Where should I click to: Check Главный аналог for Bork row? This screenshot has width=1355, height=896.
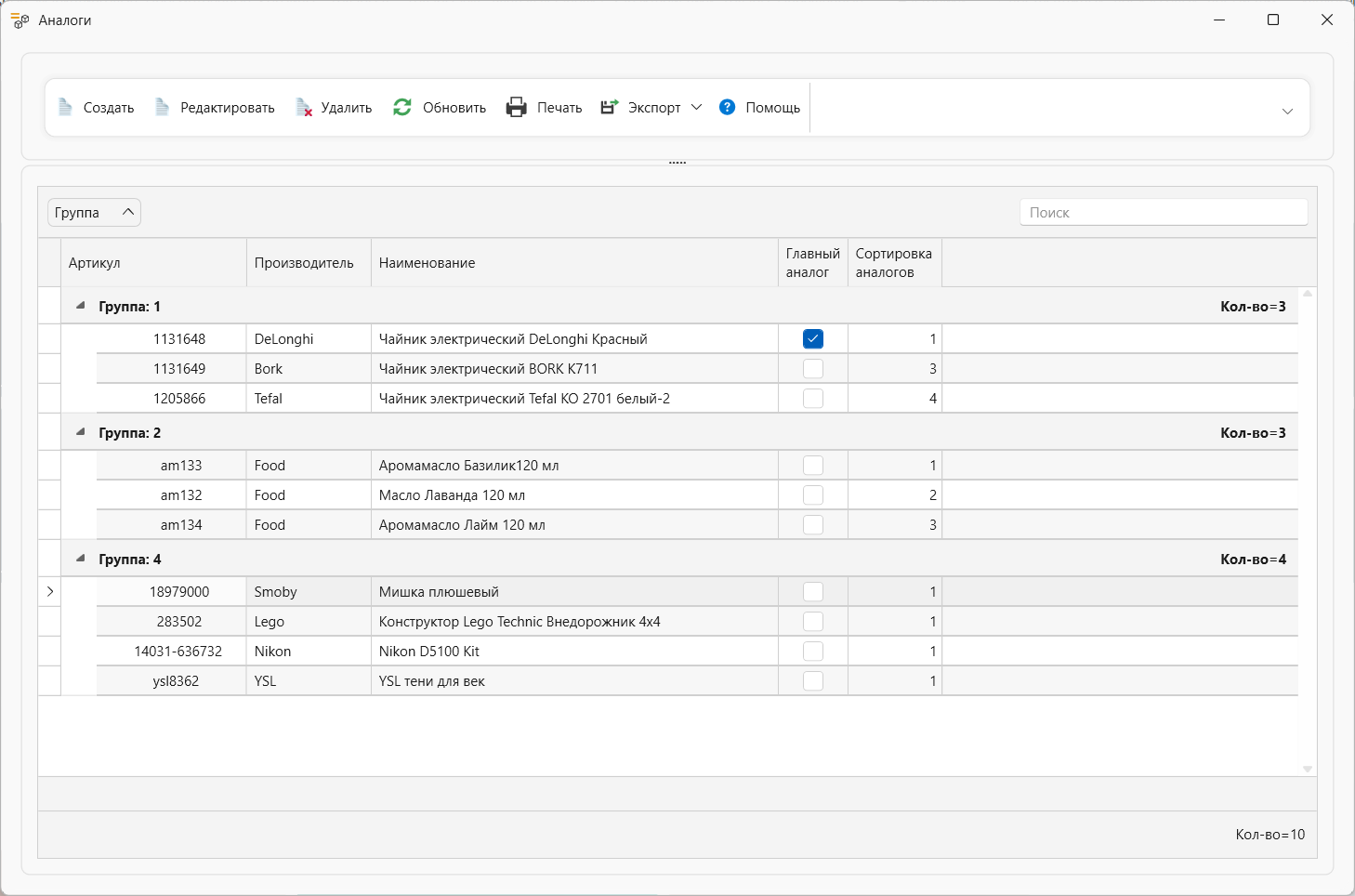point(813,369)
